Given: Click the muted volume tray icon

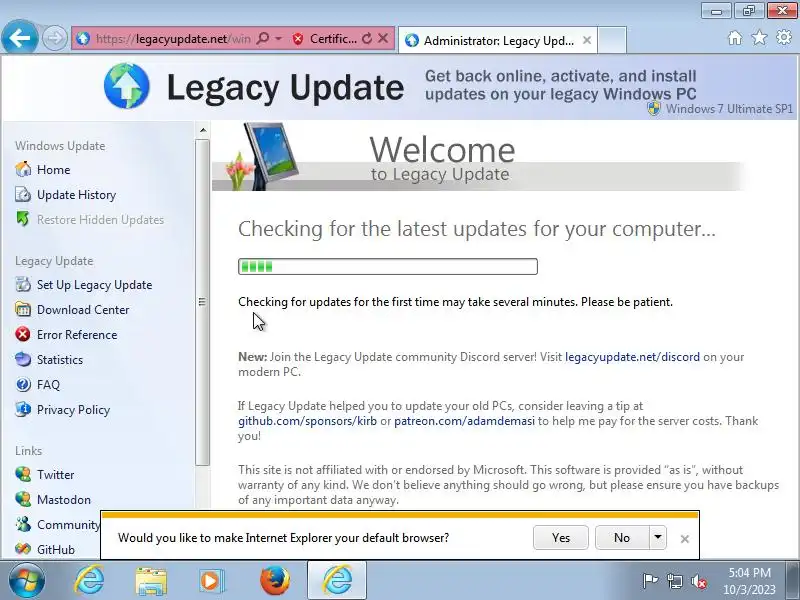Looking at the screenshot, I should tap(698, 581).
